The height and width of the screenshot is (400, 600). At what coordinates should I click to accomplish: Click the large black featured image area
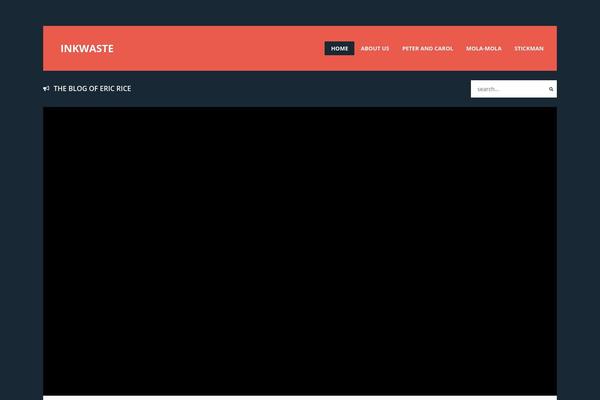pos(300,251)
